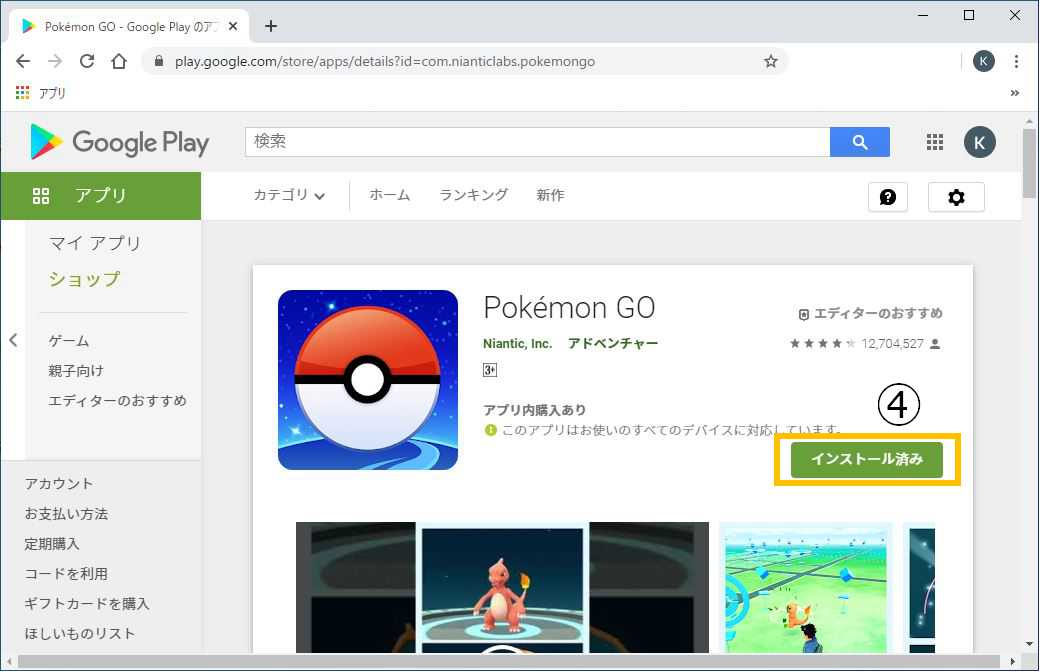This screenshot has height=672, width=1040.
Task: Go back with browser back arrow
Action: click(x=23, y=61)
